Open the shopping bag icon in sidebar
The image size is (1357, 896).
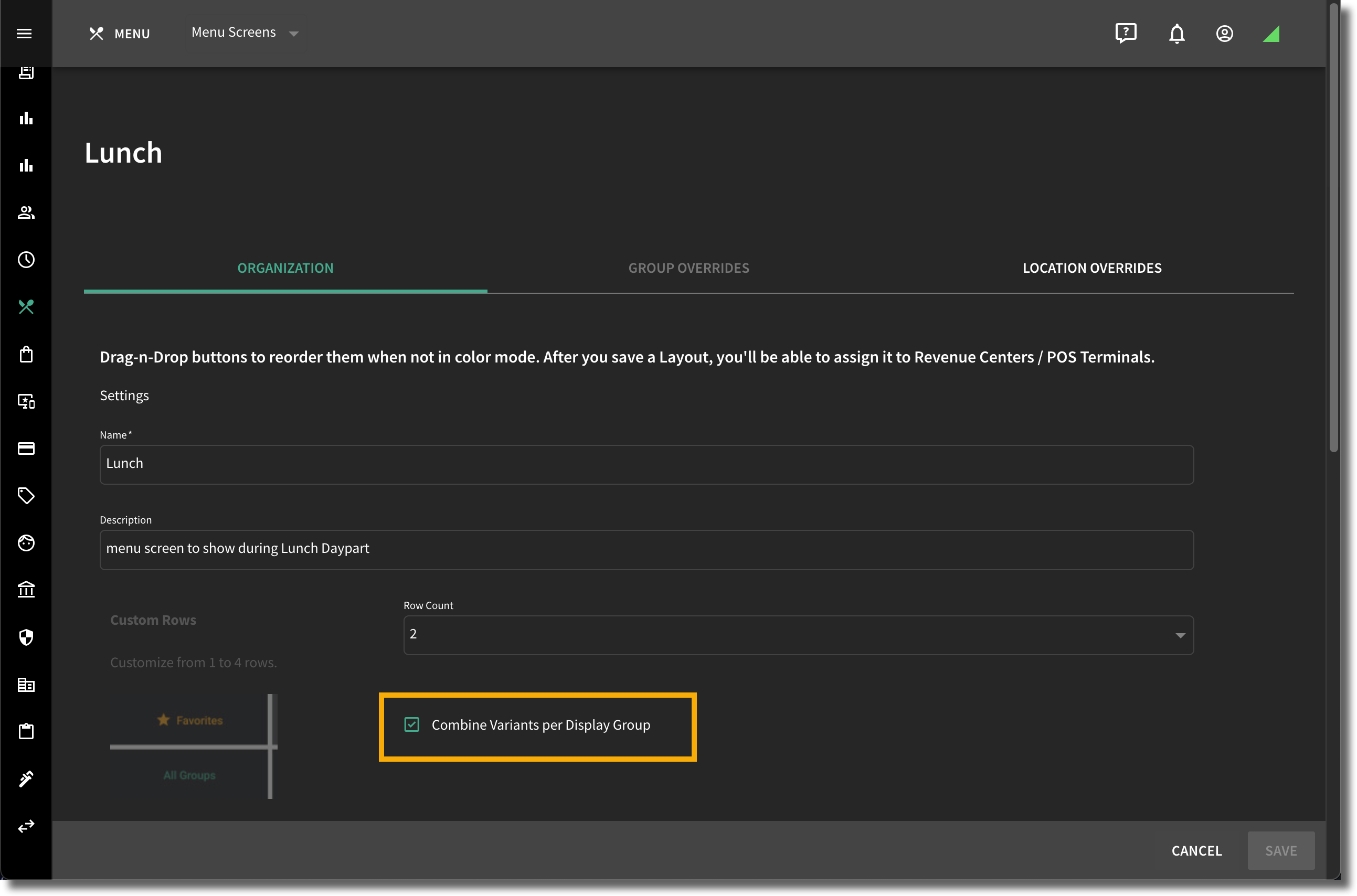click(26, 354)
